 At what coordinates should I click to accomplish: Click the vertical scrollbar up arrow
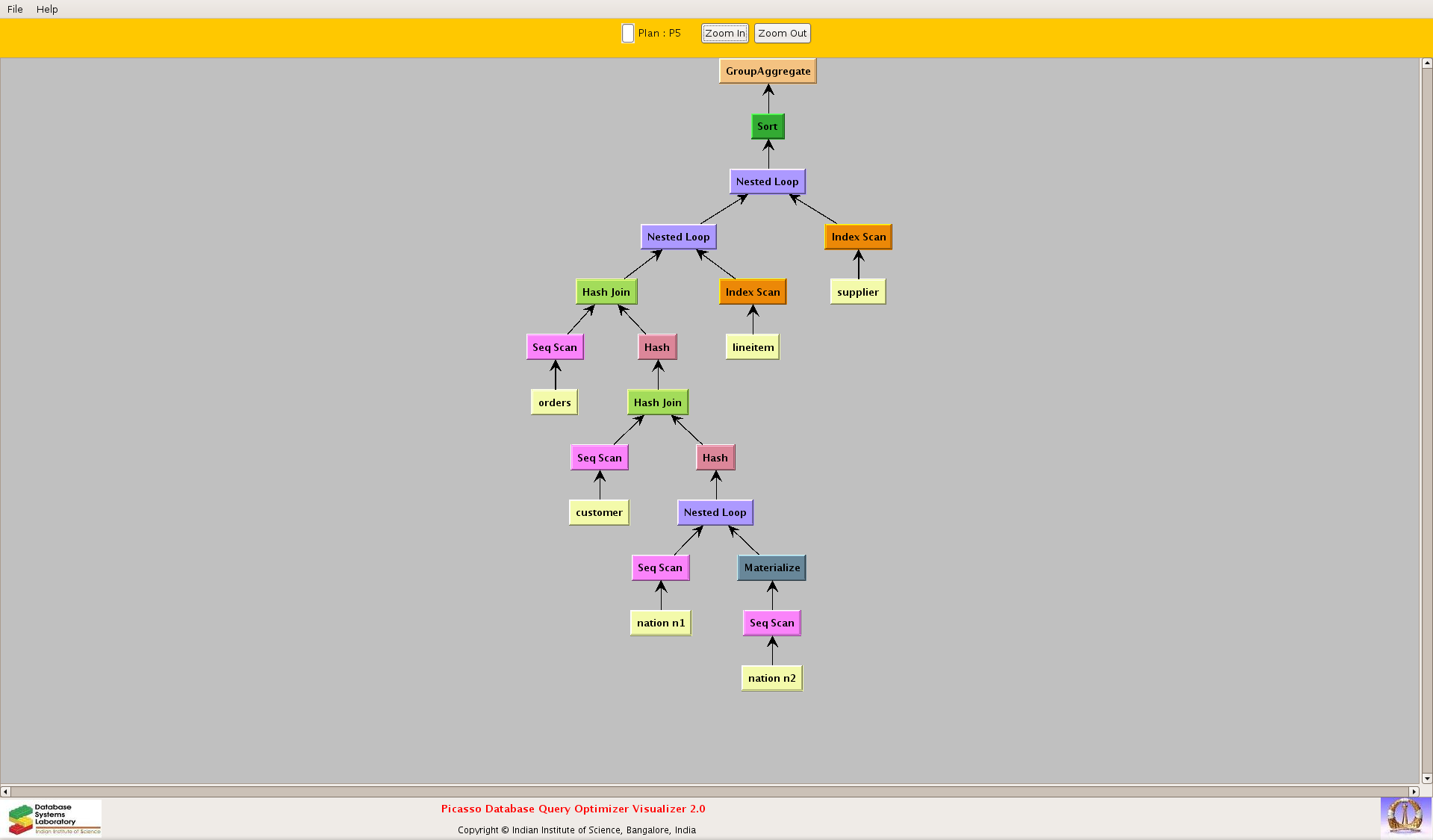[1426, 63]
